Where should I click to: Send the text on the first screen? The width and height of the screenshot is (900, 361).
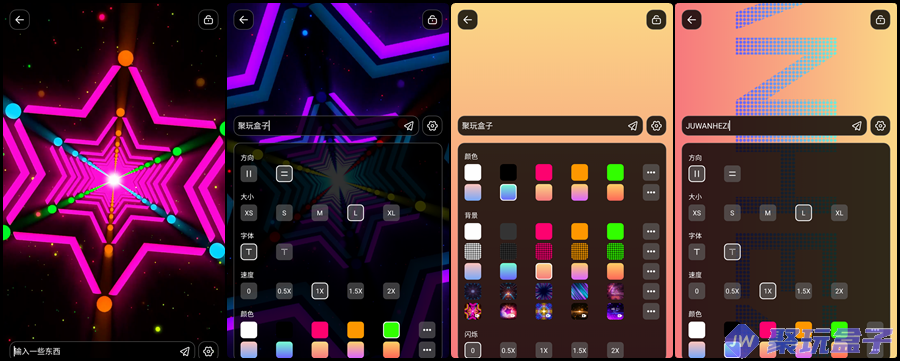pos(185,351)
